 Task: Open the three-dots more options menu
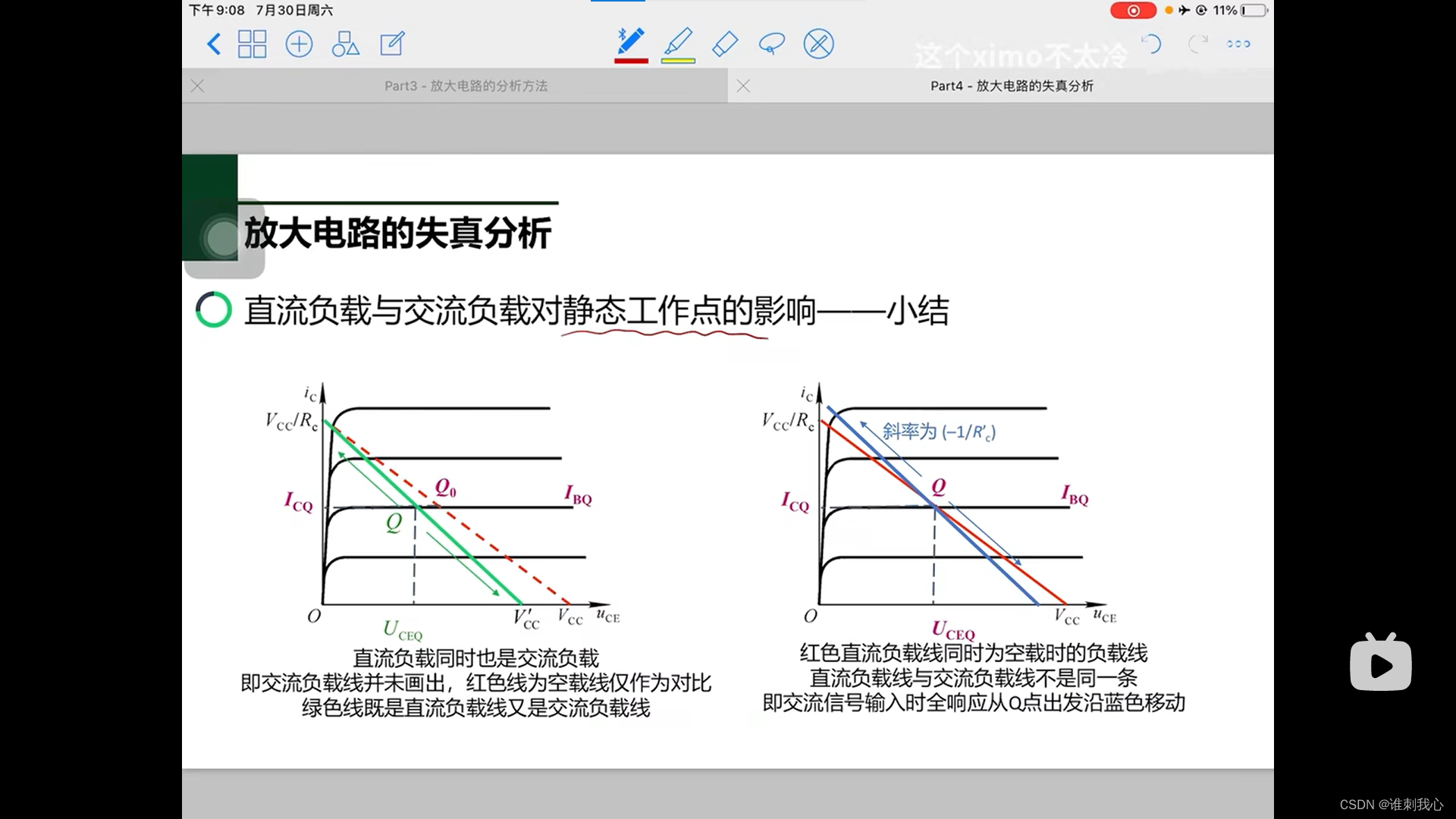pos(1238,44)
